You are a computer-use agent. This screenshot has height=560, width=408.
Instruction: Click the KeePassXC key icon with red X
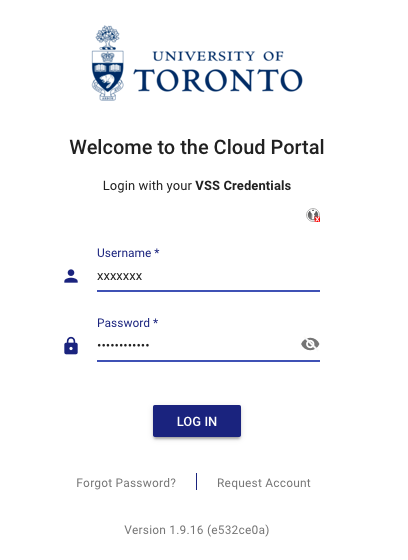pyautogui.click(x=313, y=215)
